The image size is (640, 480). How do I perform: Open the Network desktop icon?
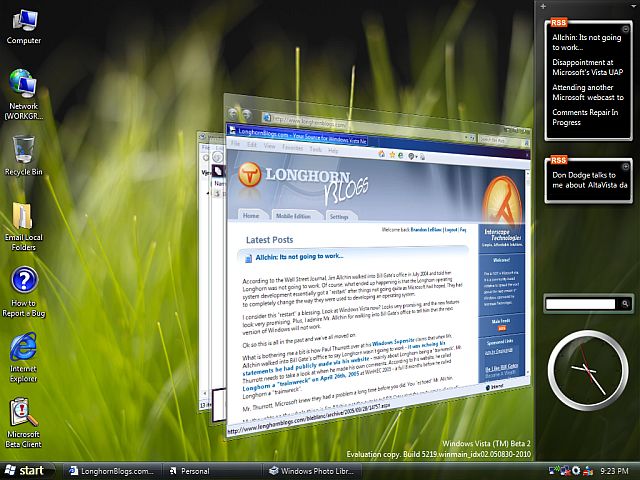23,86
